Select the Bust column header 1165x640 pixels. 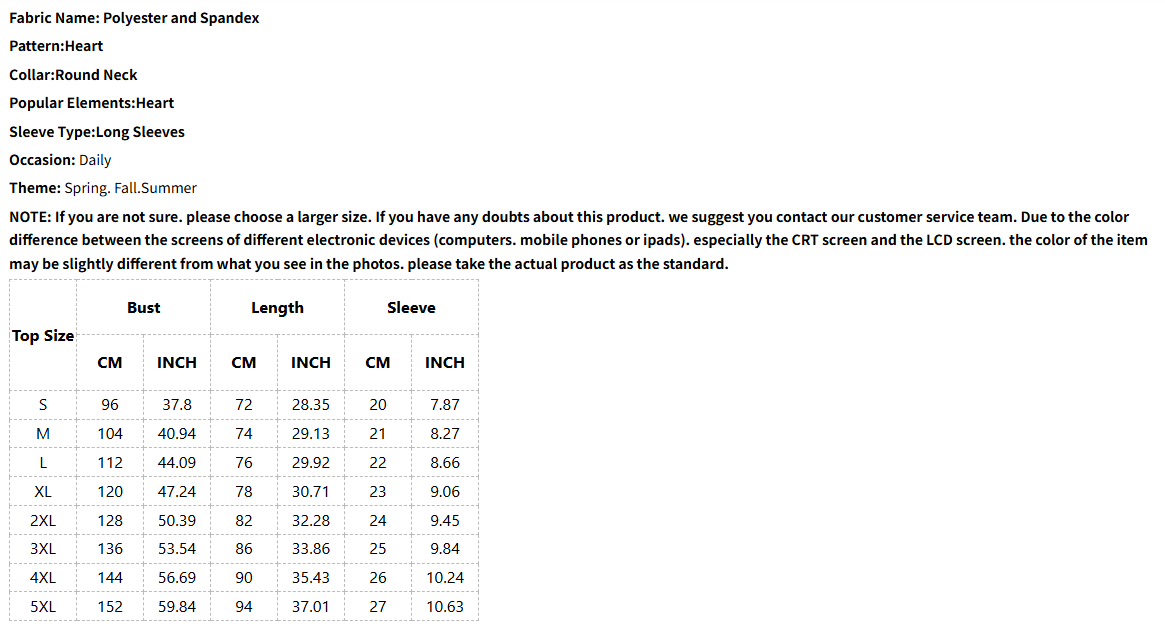pos(143,308)
